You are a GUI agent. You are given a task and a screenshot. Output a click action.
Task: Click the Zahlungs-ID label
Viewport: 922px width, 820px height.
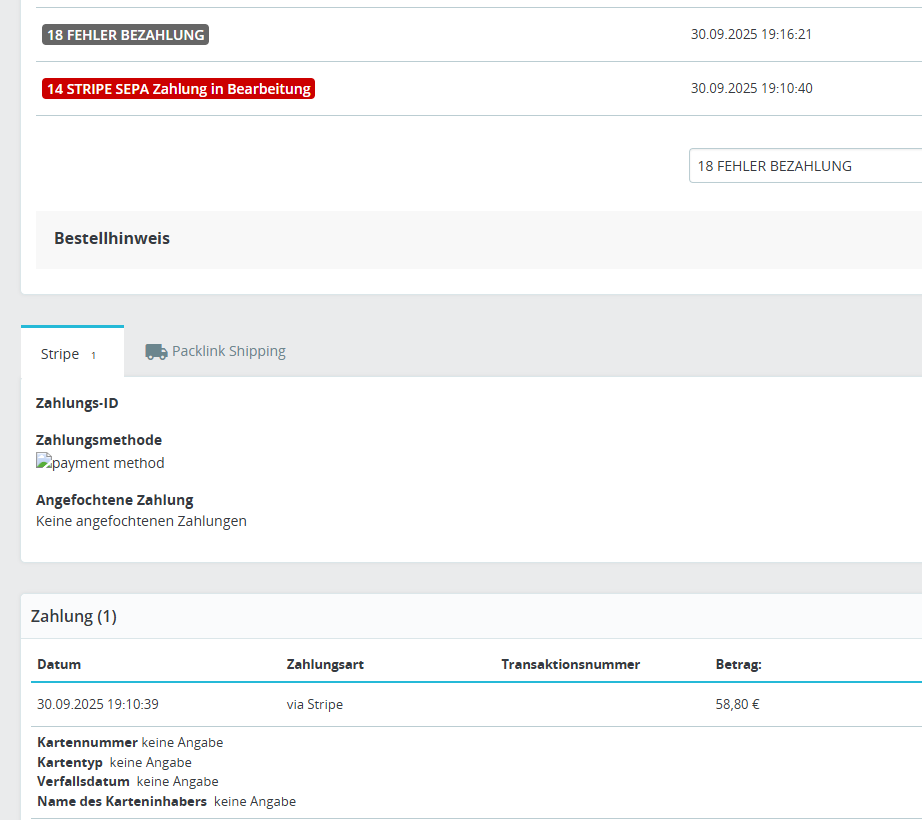77,403
